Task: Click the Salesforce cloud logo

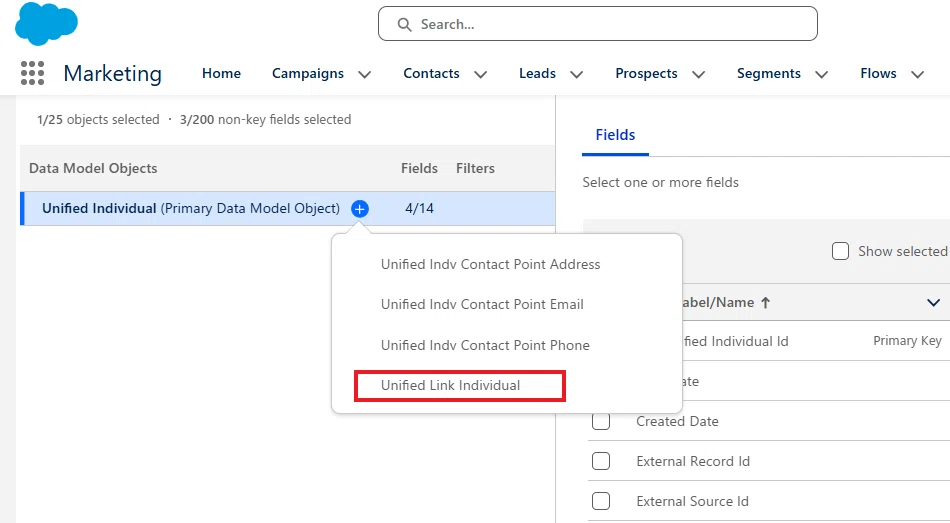Action: pyautogui.click(x=46, y=24)
